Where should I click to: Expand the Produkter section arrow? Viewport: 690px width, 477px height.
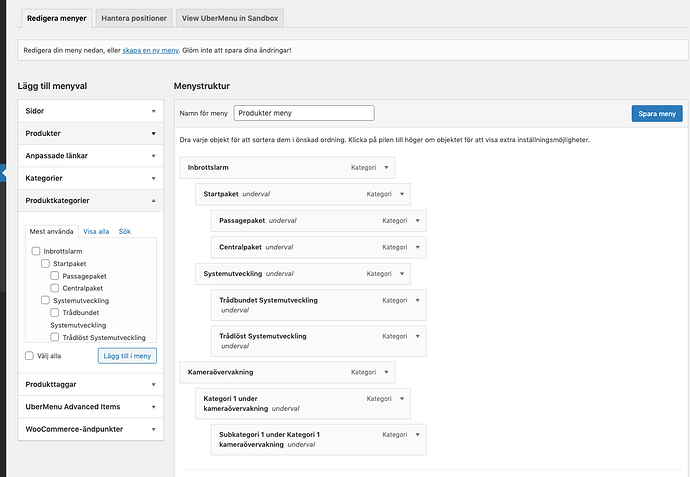153,133
